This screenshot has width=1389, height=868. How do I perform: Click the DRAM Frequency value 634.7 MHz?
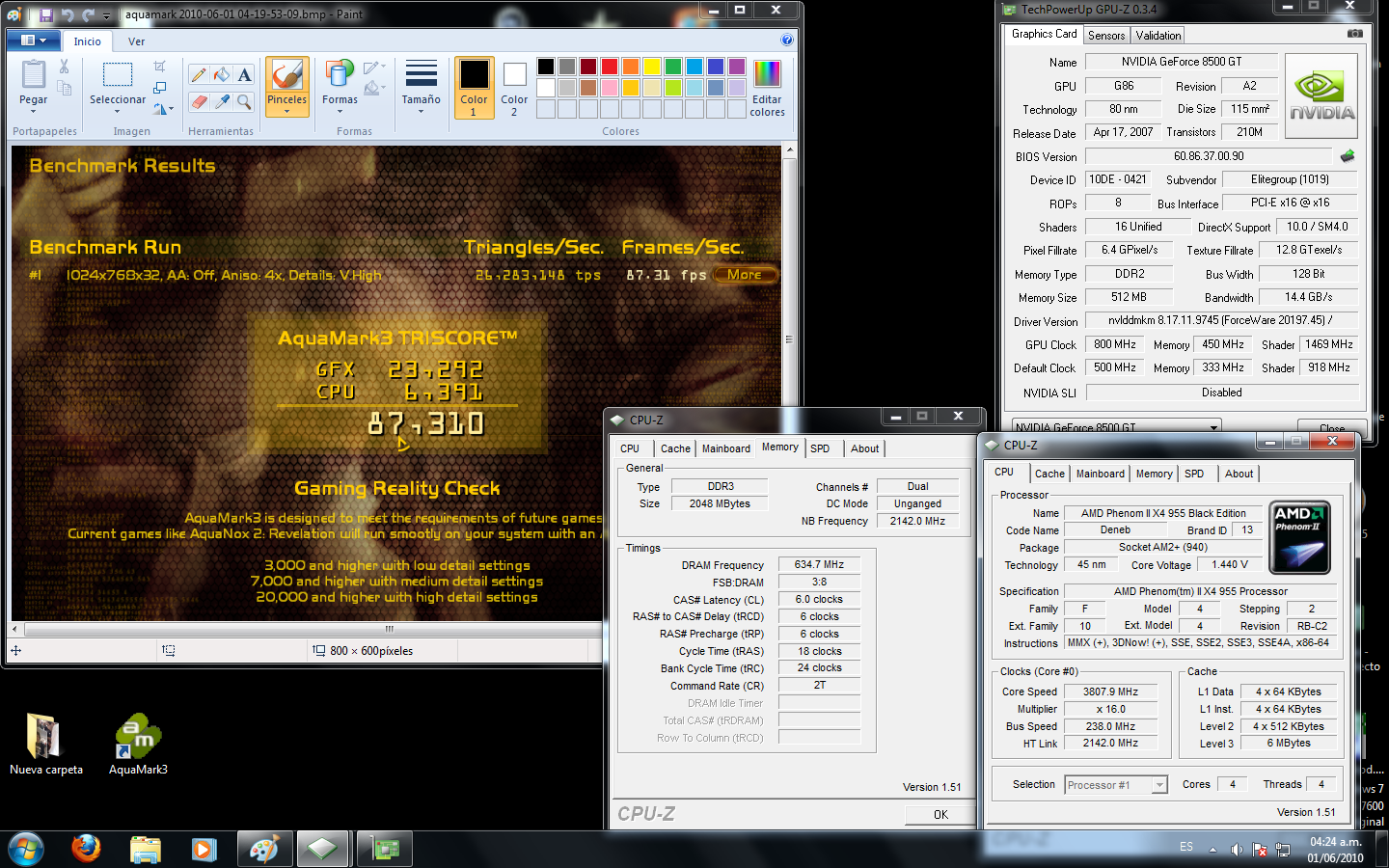[x=819, y=565]
